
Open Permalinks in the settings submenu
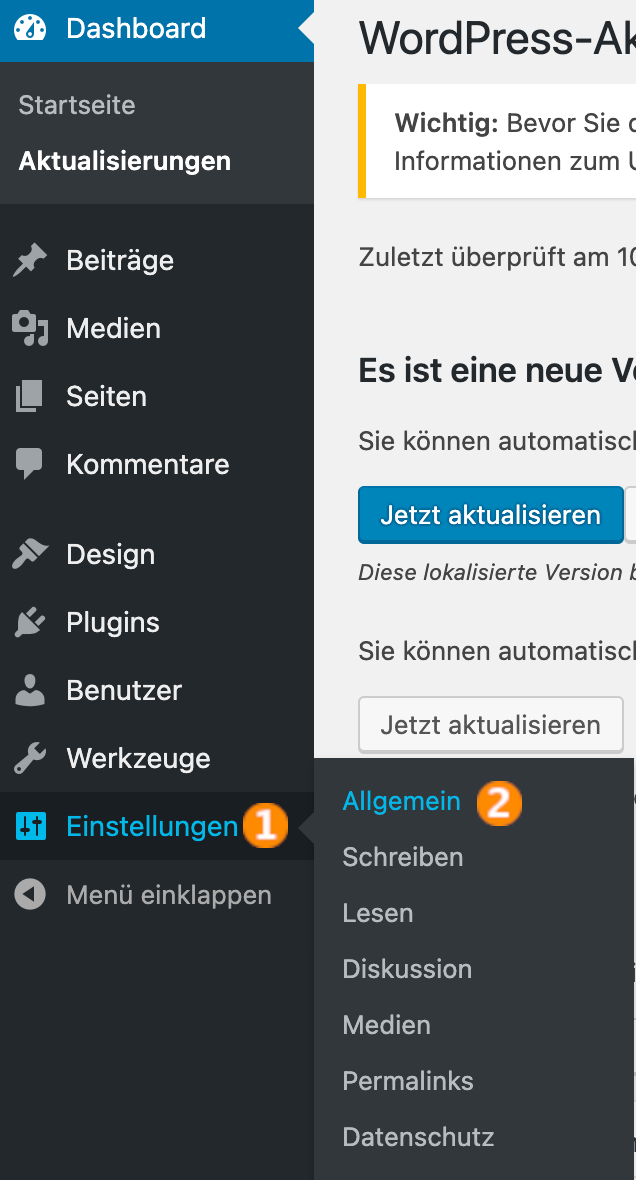[x=408, y=1081]
